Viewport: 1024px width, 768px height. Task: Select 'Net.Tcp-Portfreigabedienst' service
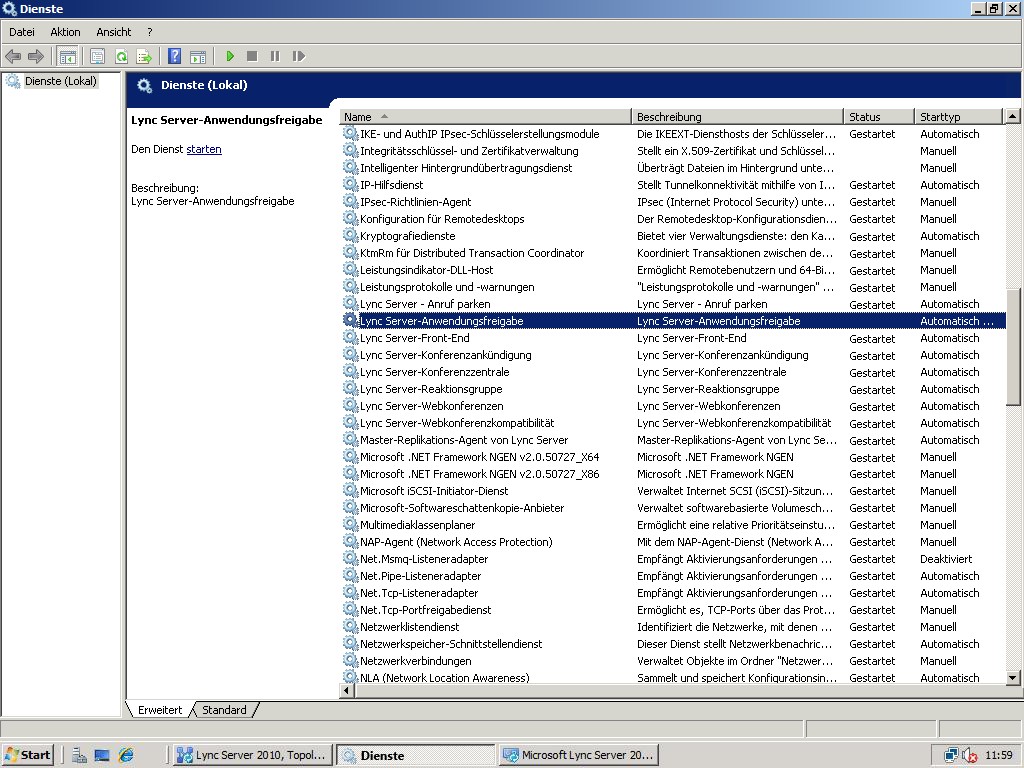pos(425,609)
